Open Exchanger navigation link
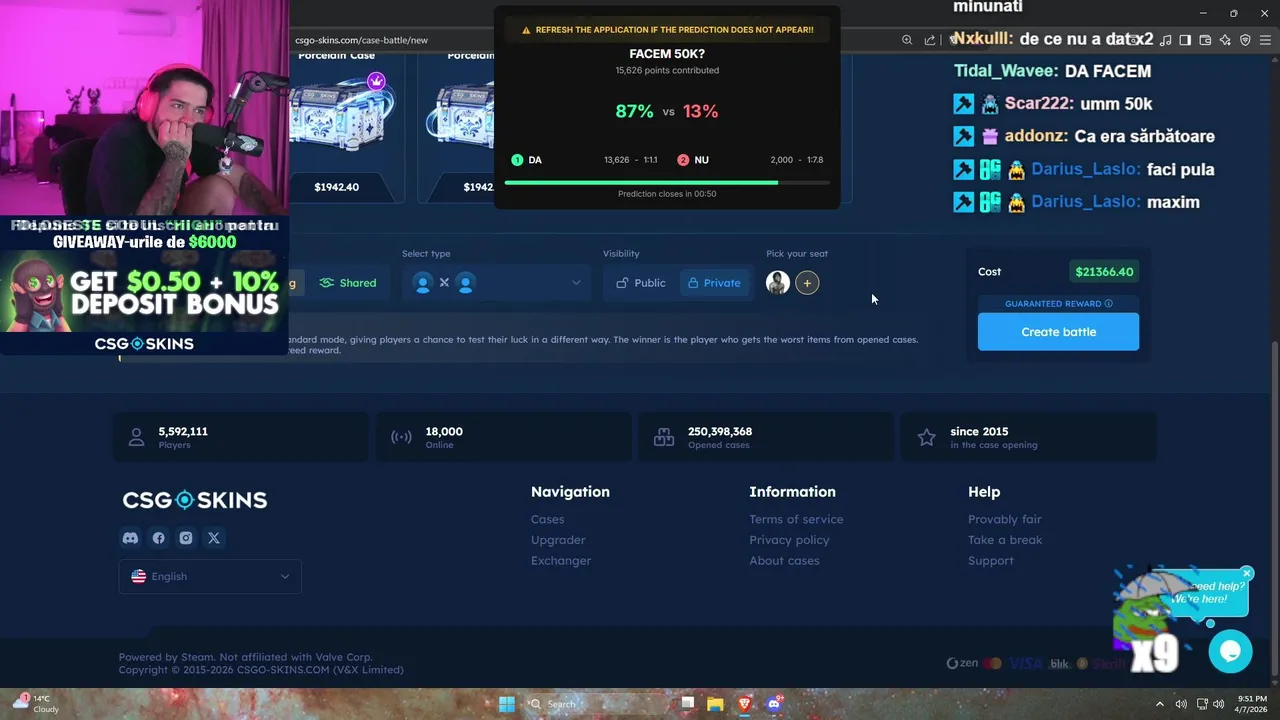The image size is (1280, 720). [561, 561]
